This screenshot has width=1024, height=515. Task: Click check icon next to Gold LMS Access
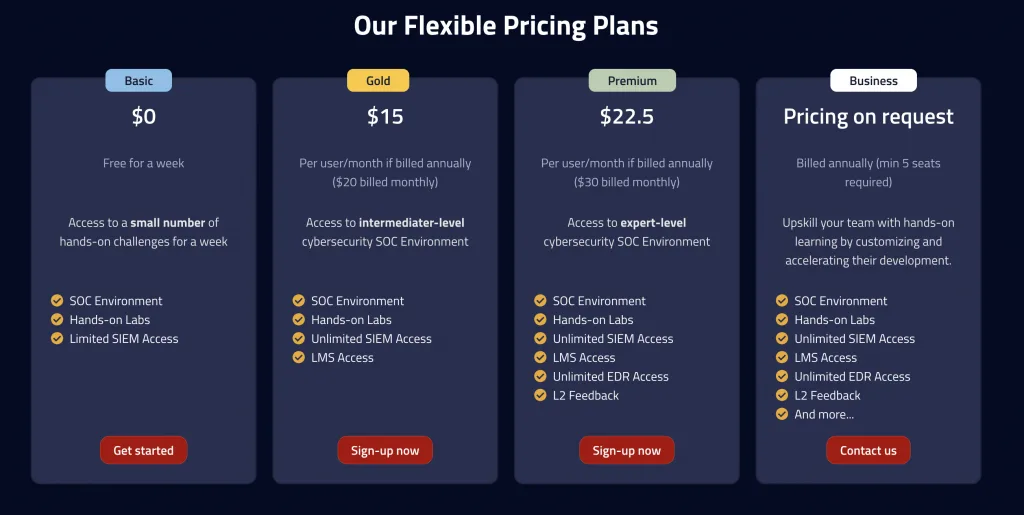[x=299, y=358]
